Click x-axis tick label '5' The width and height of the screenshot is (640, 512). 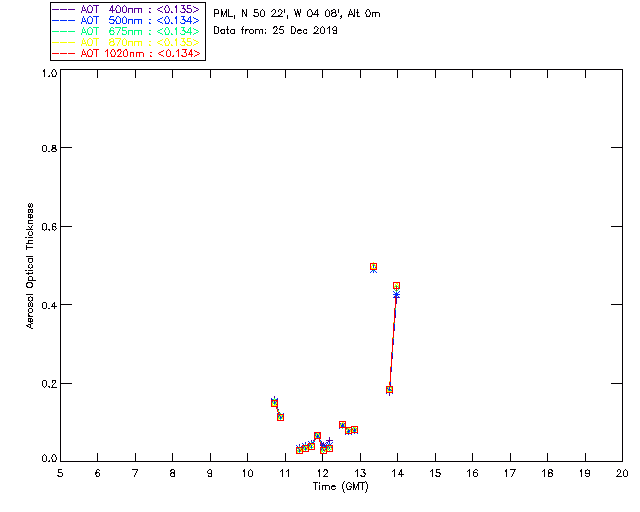point(60,474)
